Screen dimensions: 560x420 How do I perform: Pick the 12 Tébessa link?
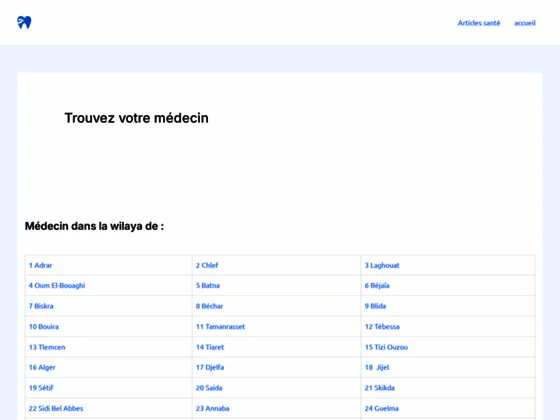[382, 326]
